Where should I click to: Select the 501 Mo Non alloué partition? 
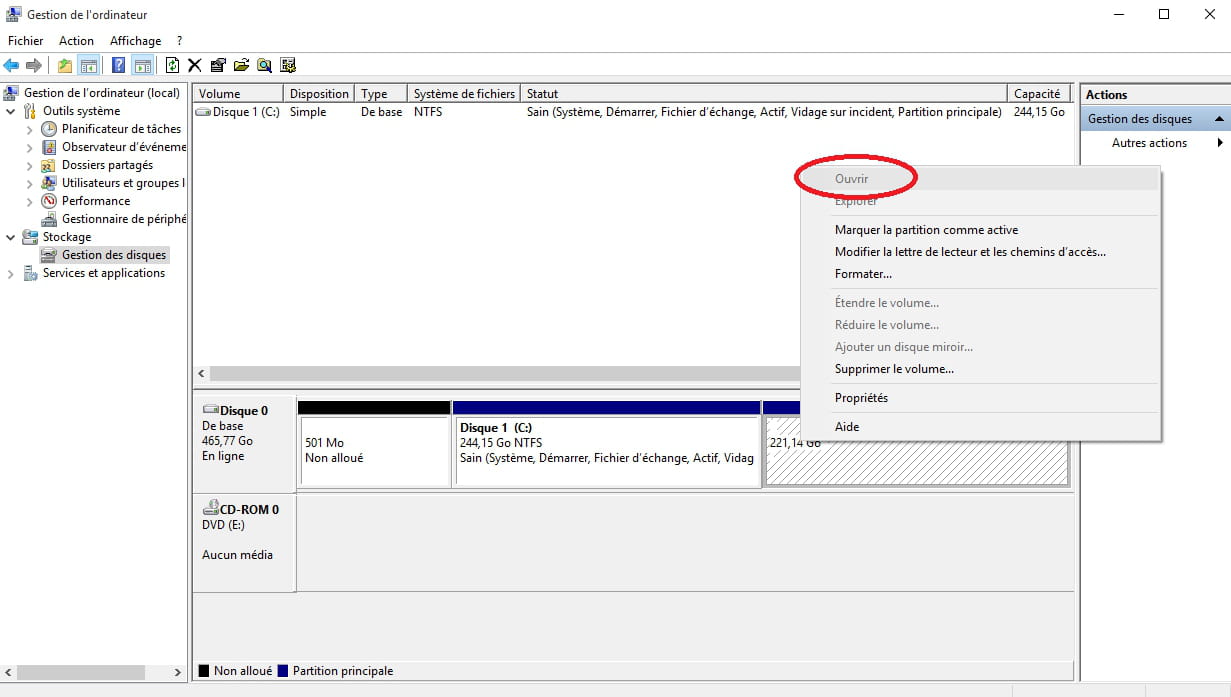pos(375,451)
